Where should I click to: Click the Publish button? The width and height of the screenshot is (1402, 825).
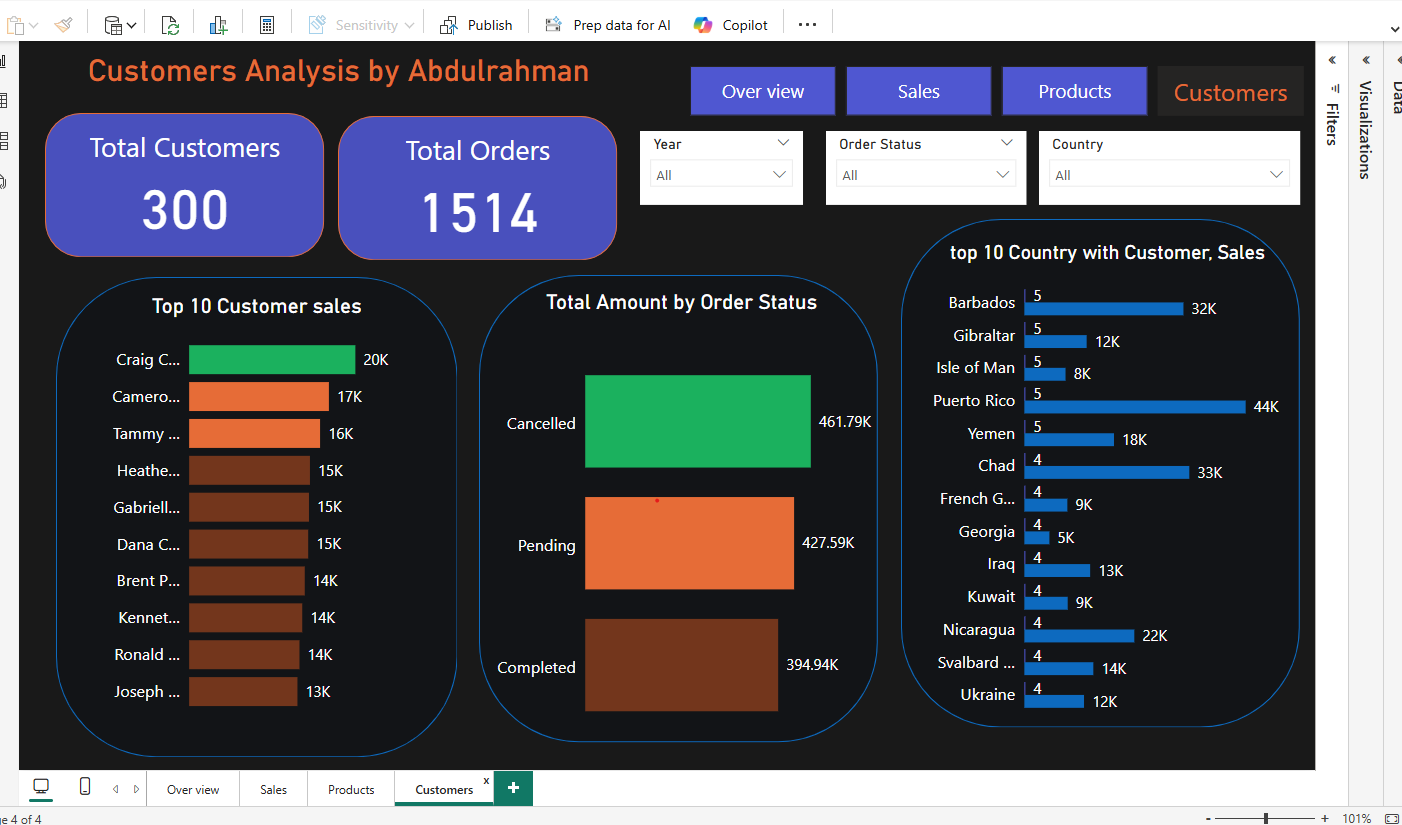477,25
